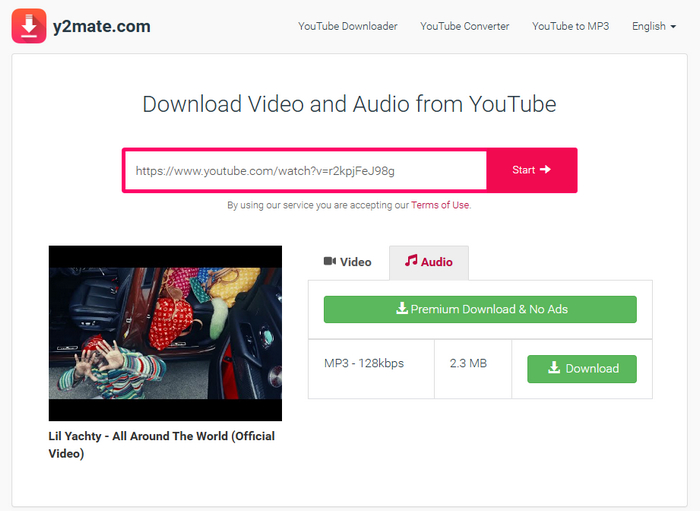Click the Start button
The width and height of the screenshot is (700, 511).
531,170
